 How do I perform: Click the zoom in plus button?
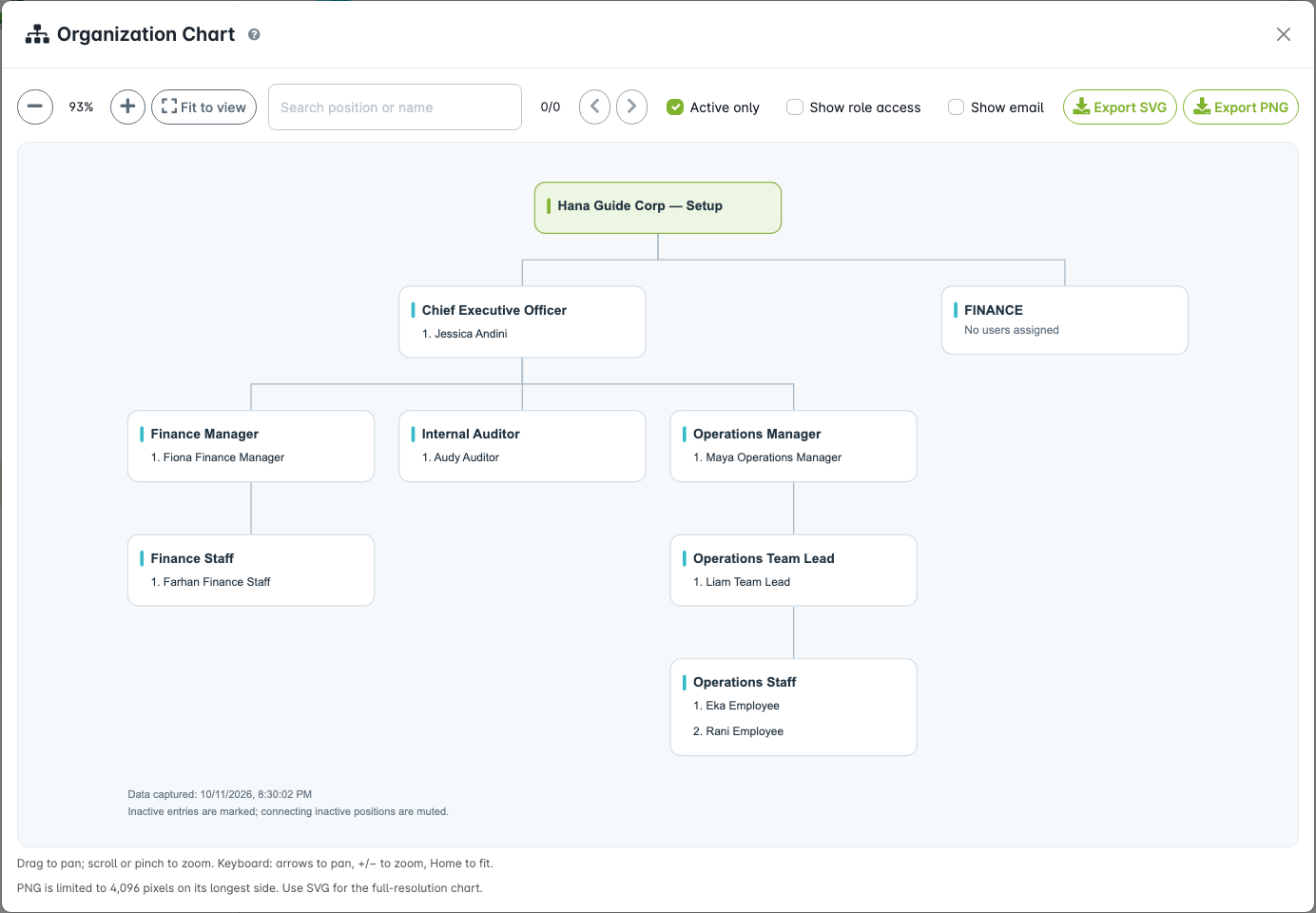(x=127, y=107)
